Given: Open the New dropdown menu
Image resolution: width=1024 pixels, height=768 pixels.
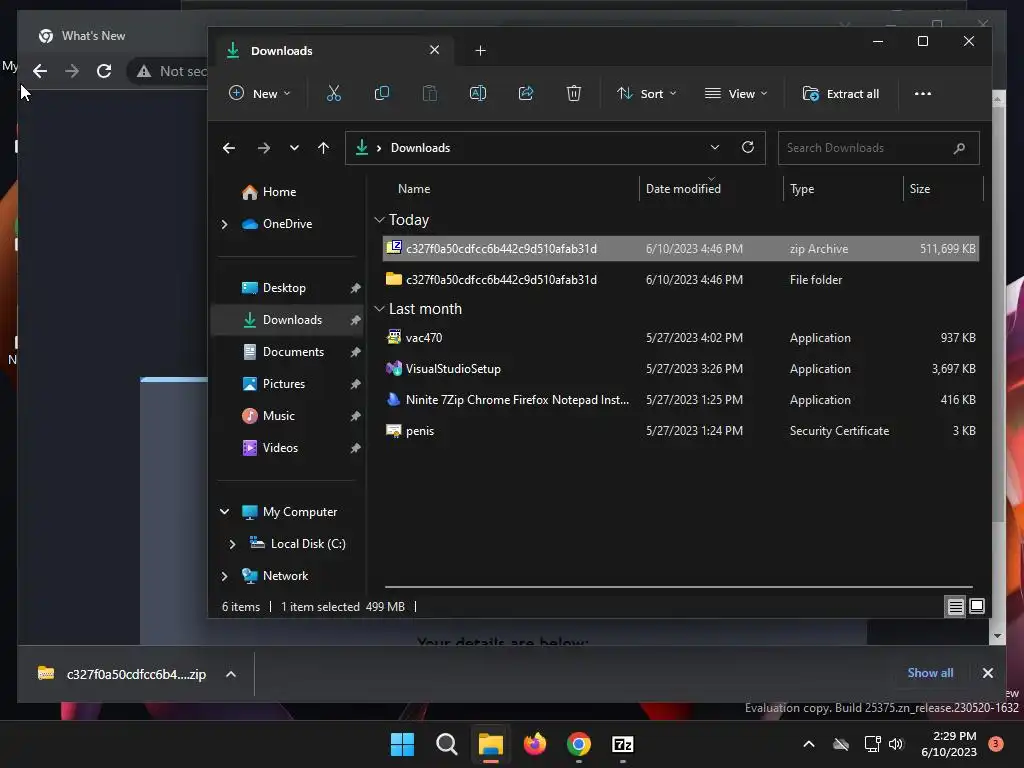Looking at the screenshot, I should point(259,93).
